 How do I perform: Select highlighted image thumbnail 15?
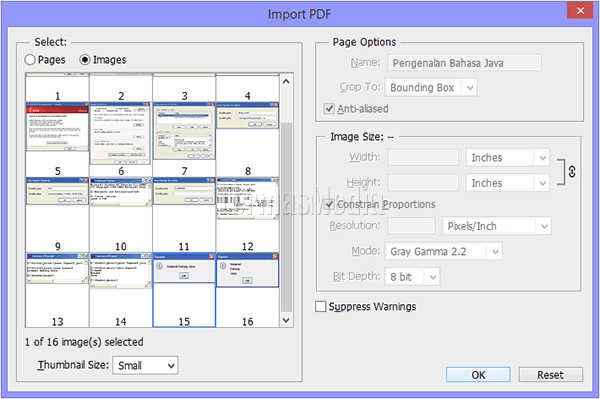pyautogui.click(x=184, y=290)
